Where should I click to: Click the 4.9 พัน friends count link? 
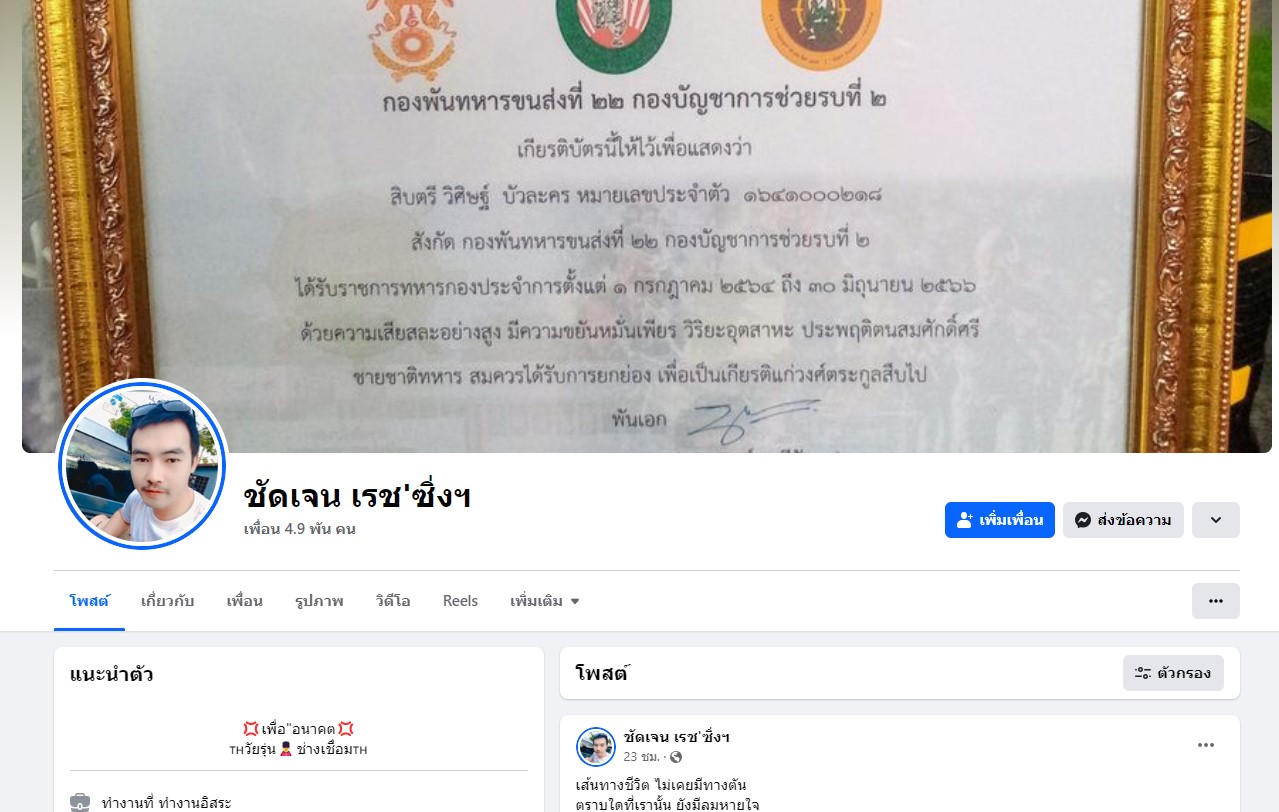point(300,529)
